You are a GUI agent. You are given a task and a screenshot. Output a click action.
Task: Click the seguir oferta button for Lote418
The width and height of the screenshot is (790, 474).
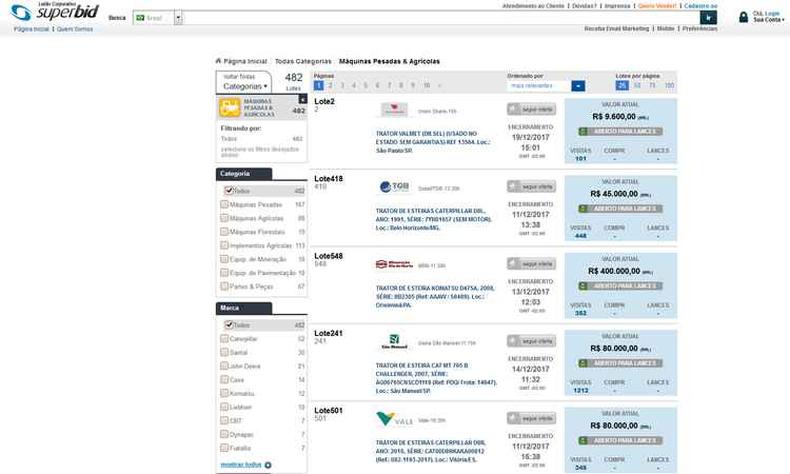pyautogui.click(x=532, y=186)
